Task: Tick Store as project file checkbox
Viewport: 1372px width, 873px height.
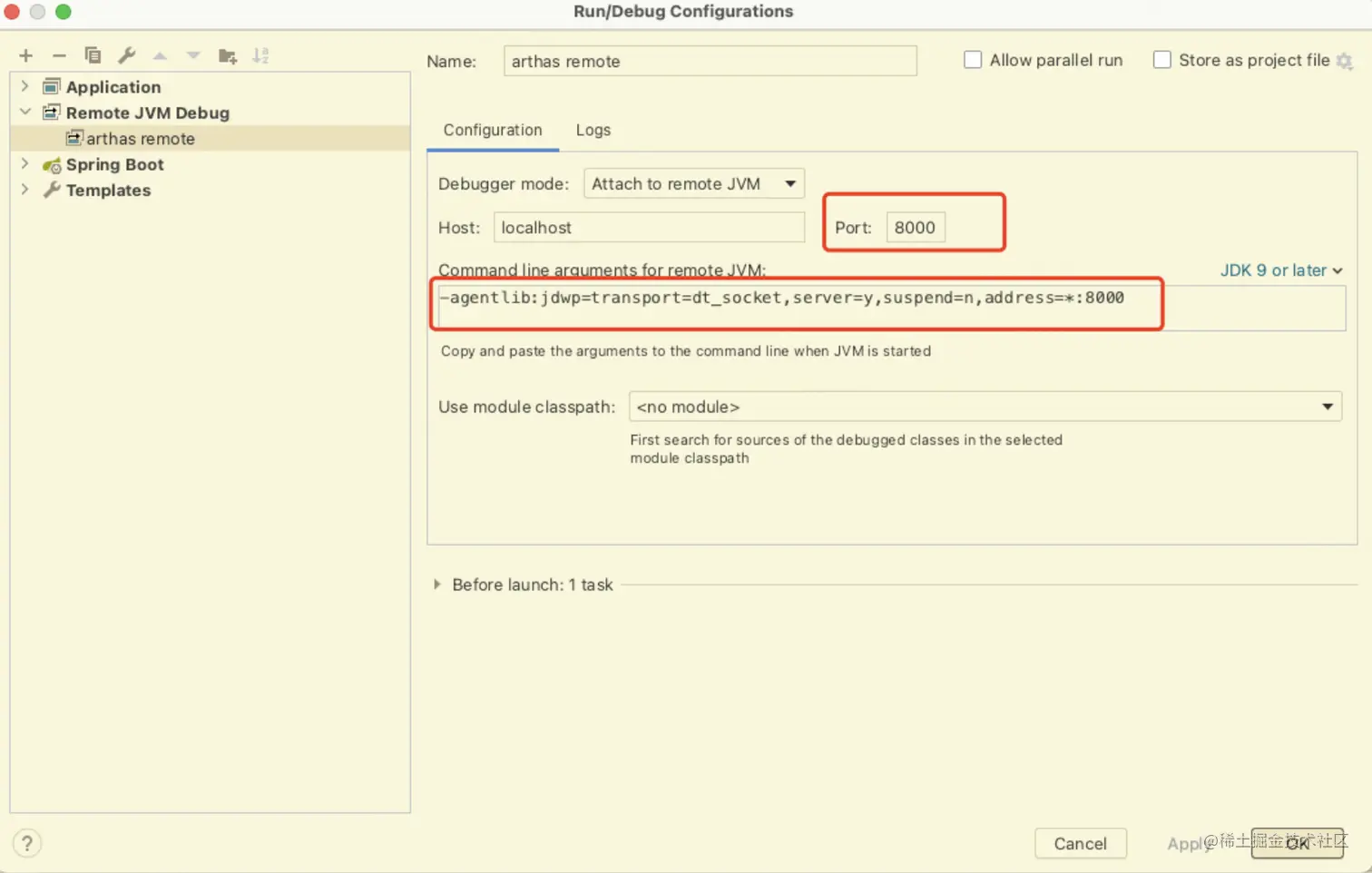Action: pos(1161,60)
